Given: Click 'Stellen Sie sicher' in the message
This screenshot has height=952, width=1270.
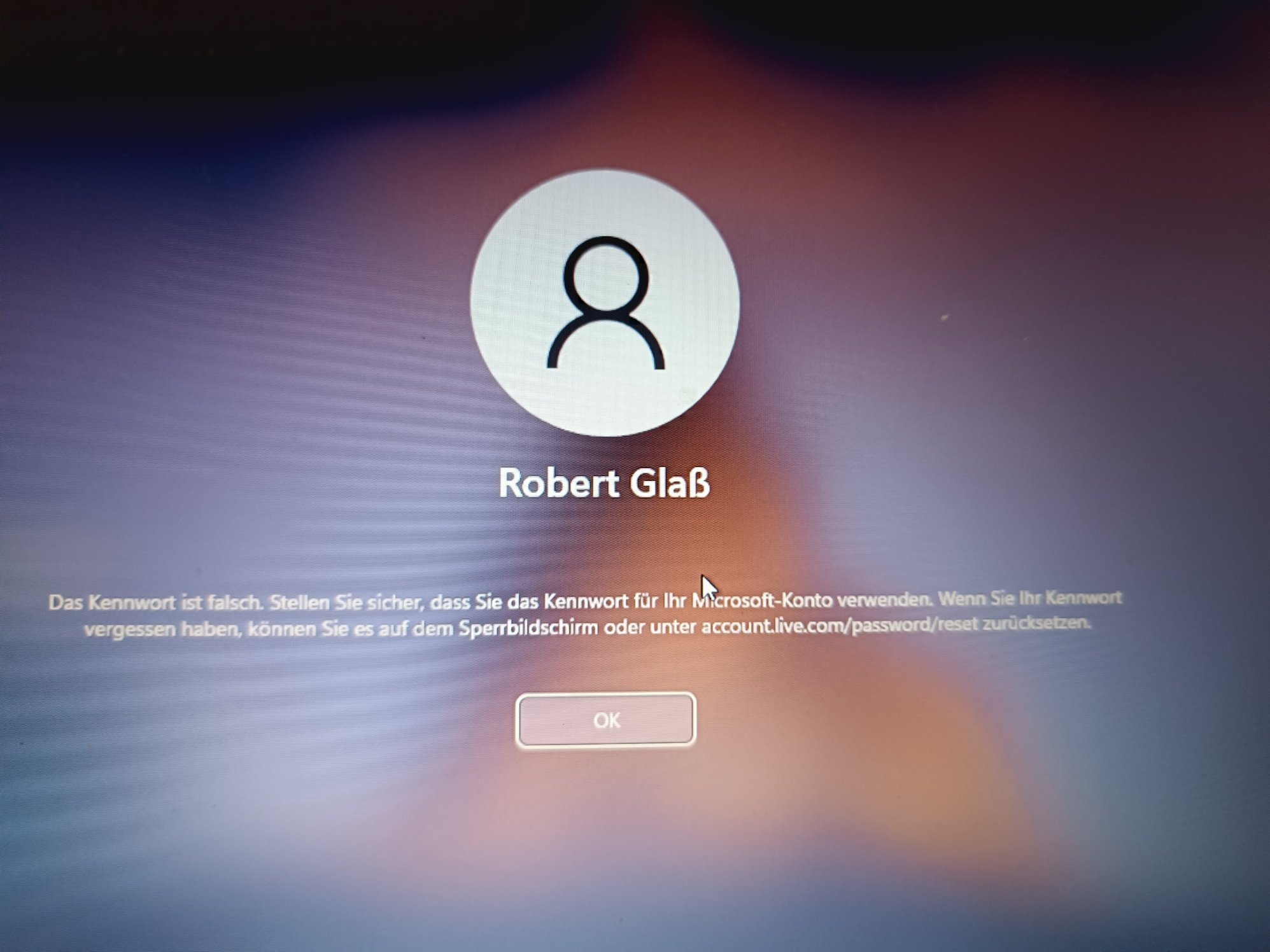Looking at the screenshot, I should click(x=347, y=602).
